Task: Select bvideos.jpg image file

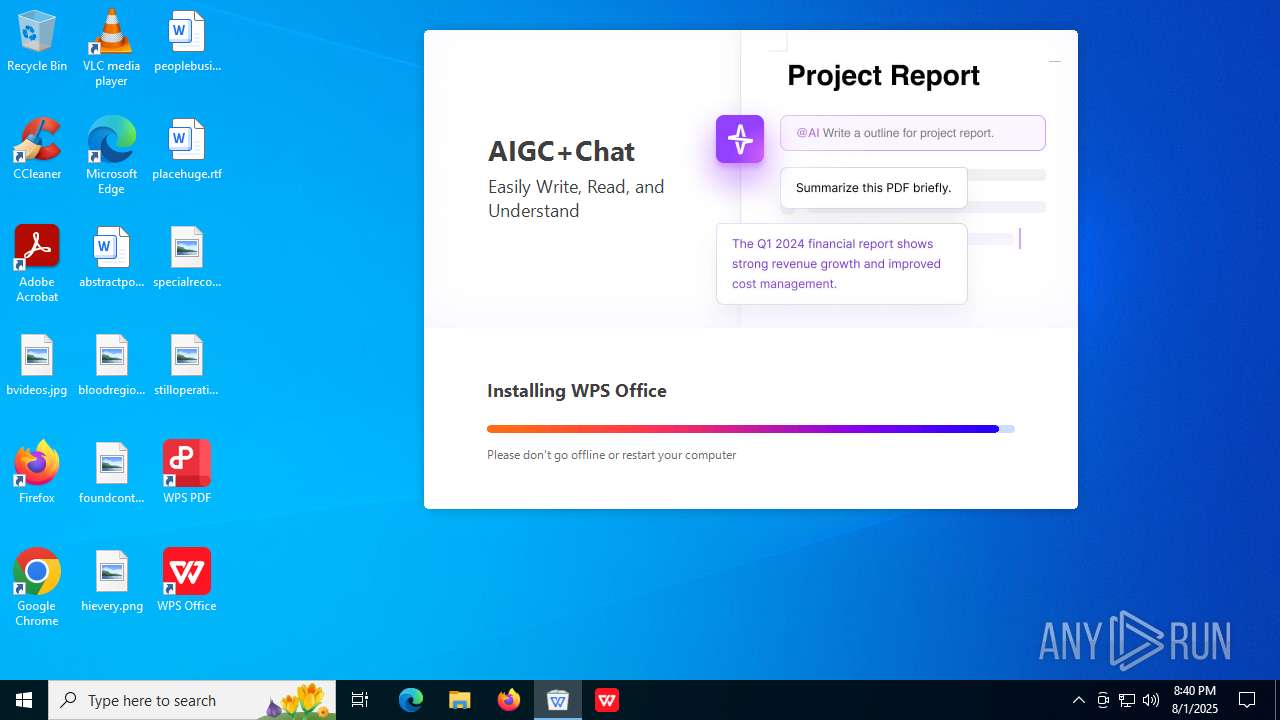Action: pyautogui.click(x=37, y=365)
